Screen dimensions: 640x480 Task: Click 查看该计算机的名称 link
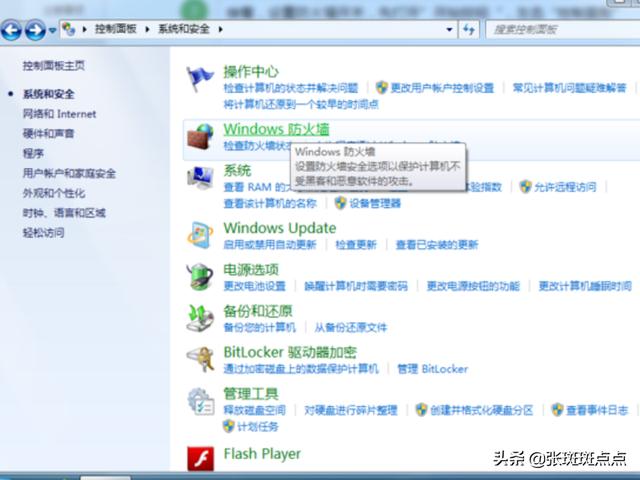(x=270, y=203)
